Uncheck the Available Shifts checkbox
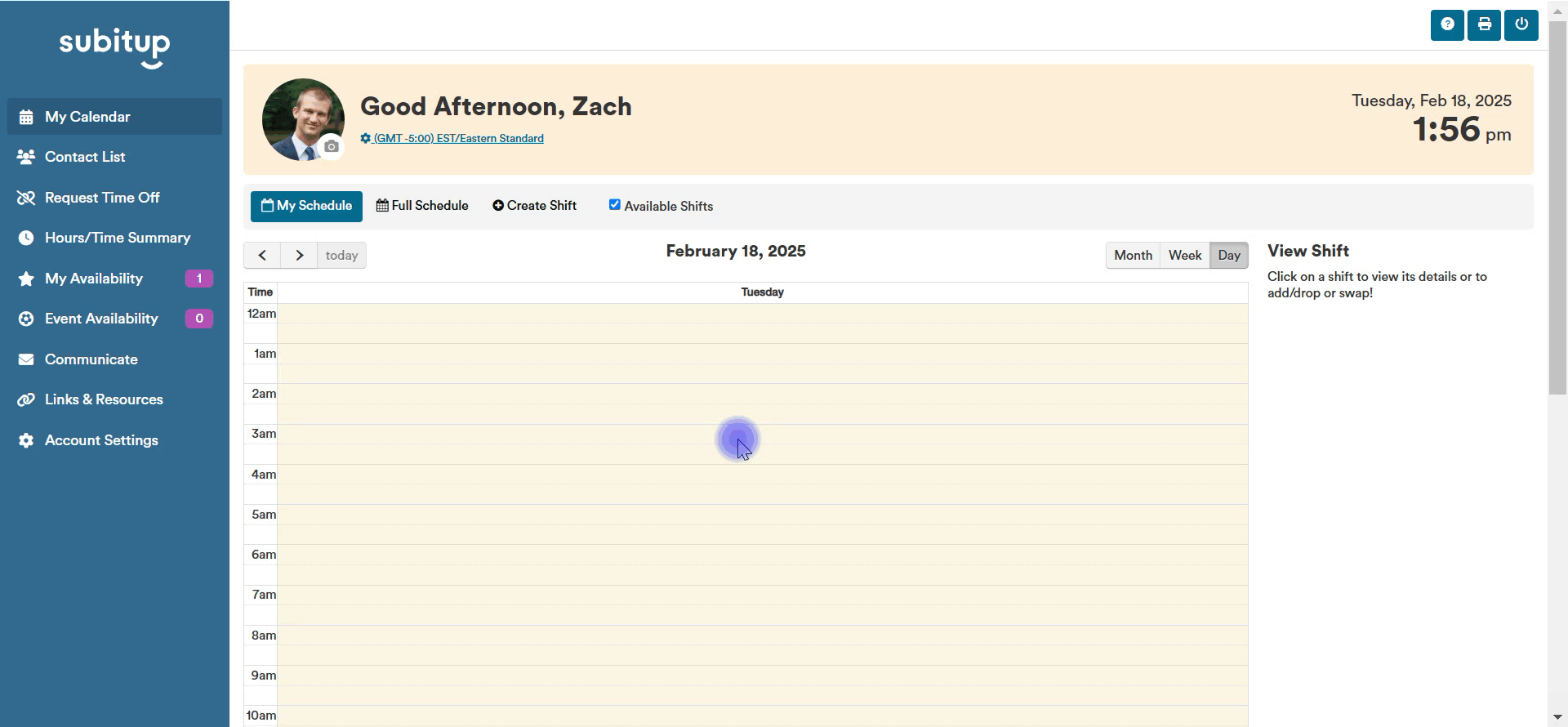 (615, 204)
